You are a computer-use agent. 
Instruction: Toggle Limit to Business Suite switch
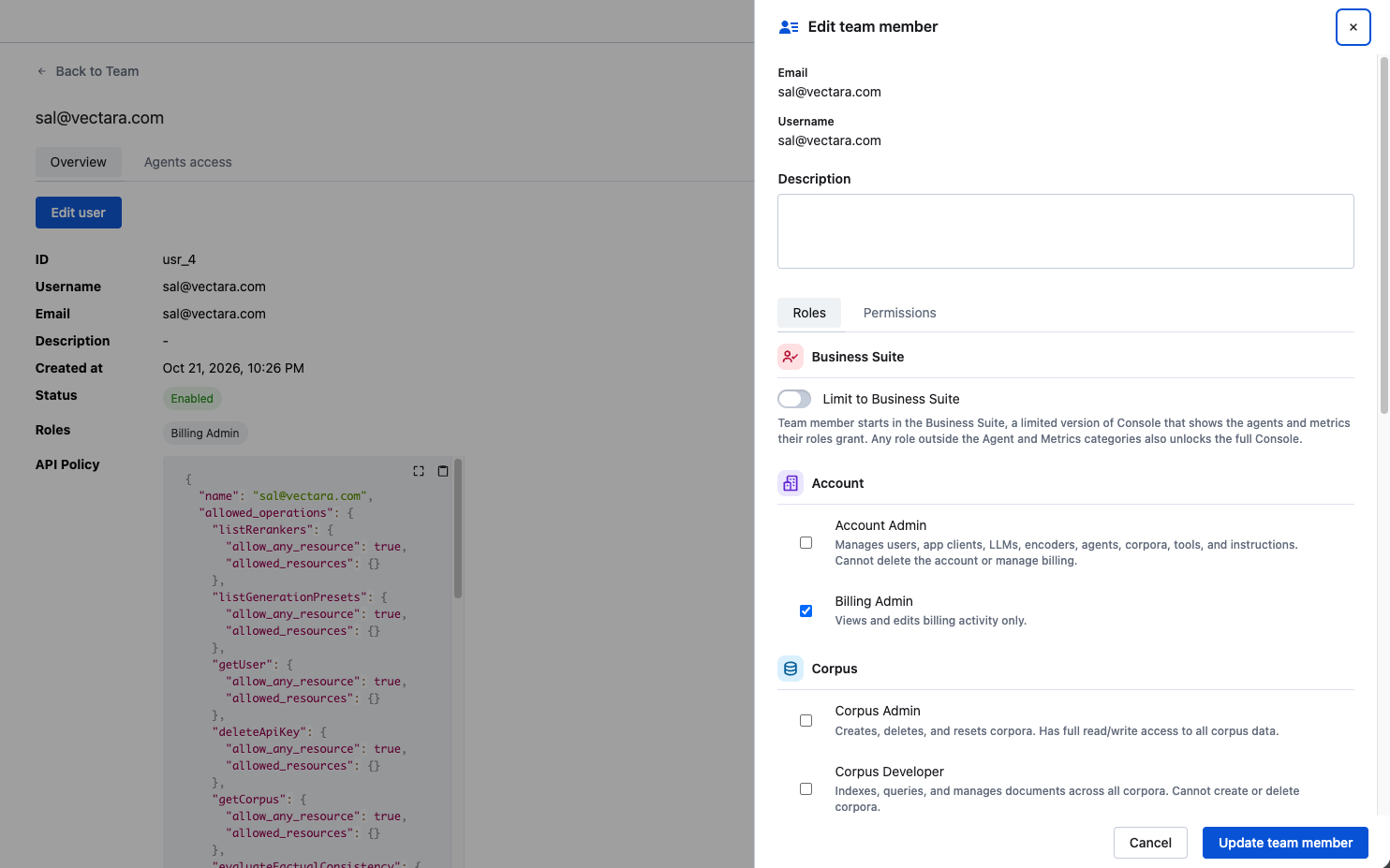coord(794,399)
